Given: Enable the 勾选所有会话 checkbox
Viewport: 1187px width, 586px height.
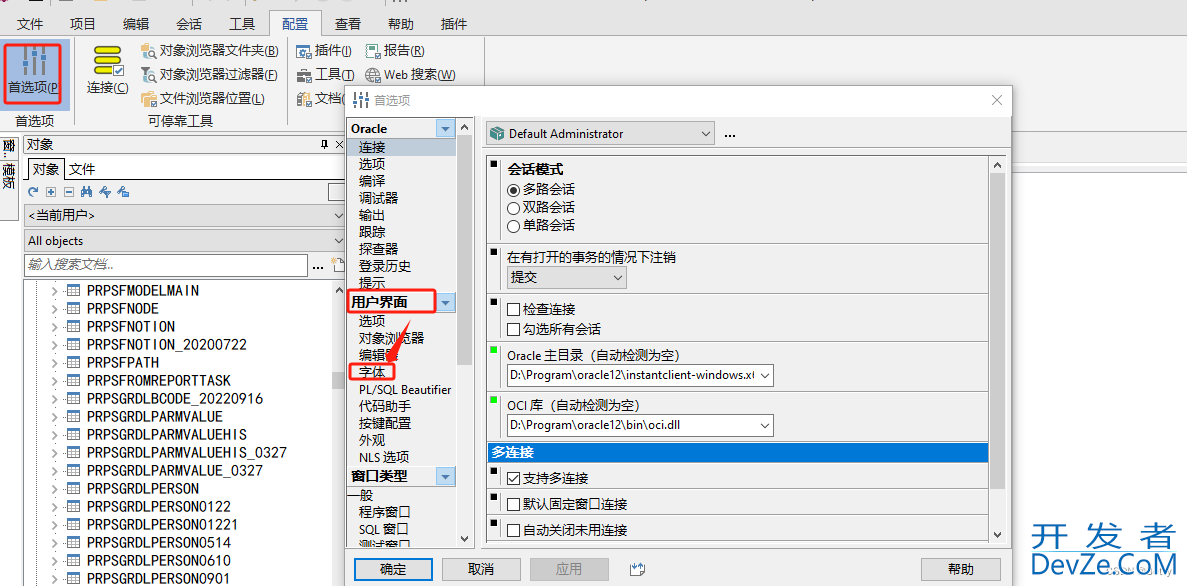Looking at the screenshot, I should pyautogui.click(x=513, y=329).
